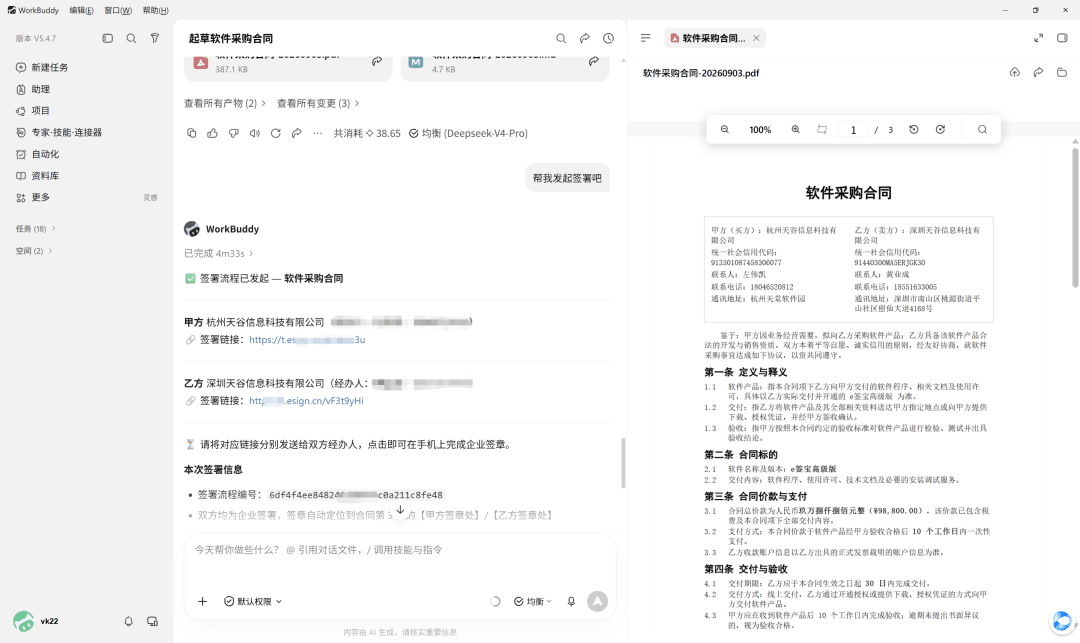Close the 软件采购合同 preview tab
The width and height of the screenshot is (1080, 643).
tap(756, 38)
